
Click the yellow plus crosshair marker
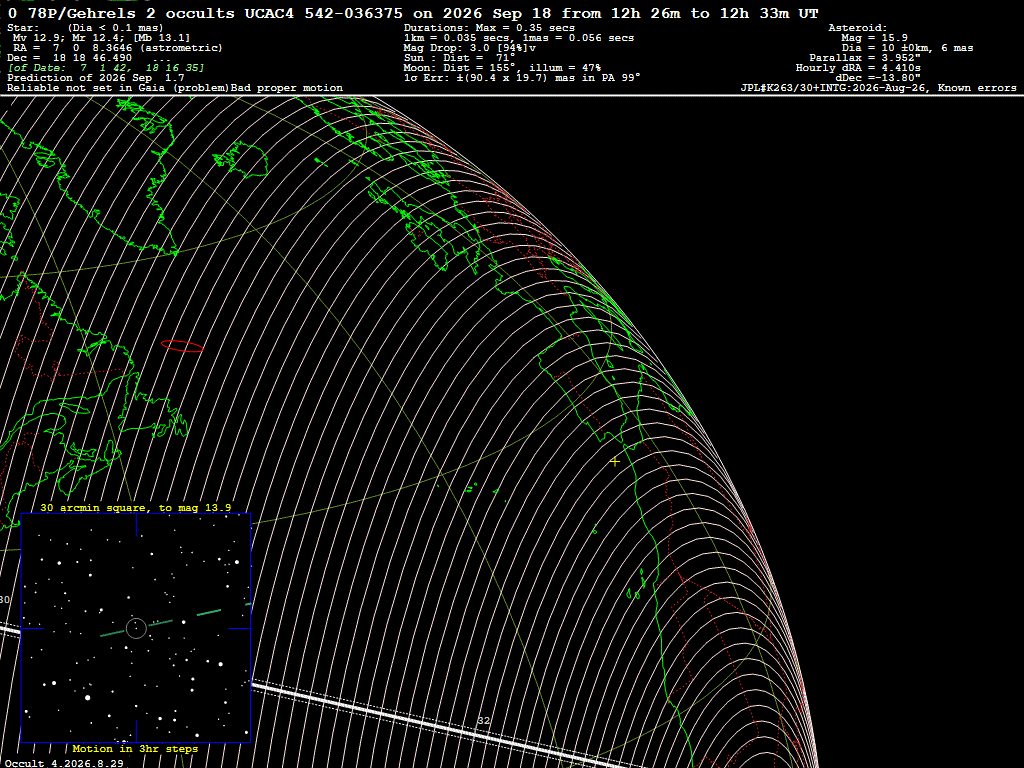coord(615,462)
